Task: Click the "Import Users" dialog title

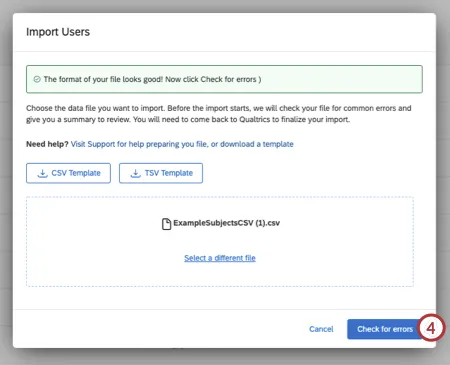Action: coord(58,32)
